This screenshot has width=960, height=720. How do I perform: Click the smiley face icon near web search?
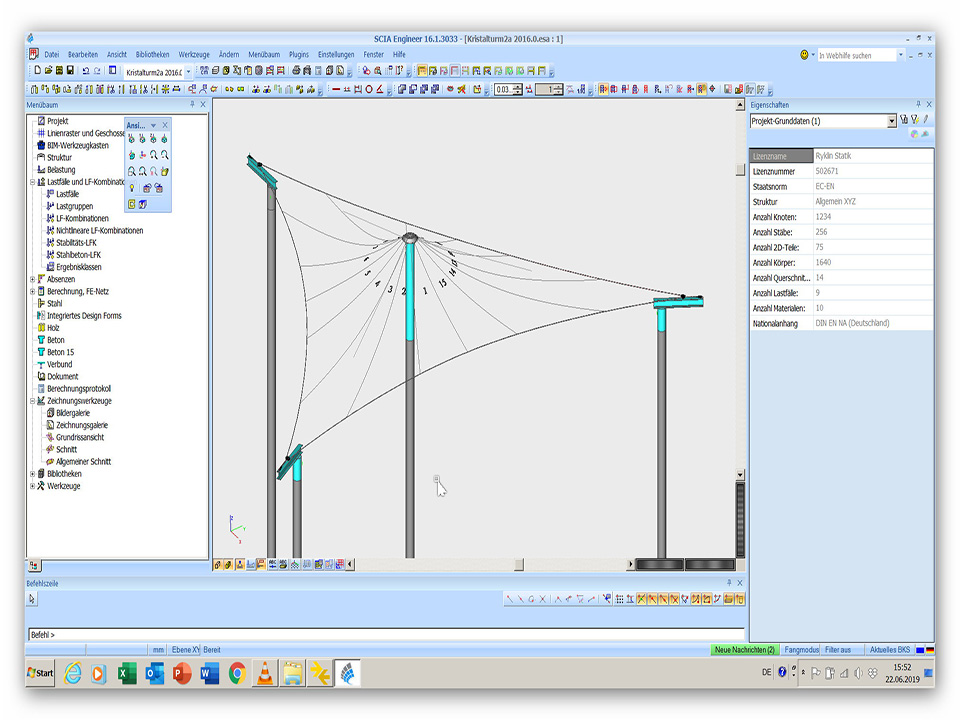[x=805, y=55]
